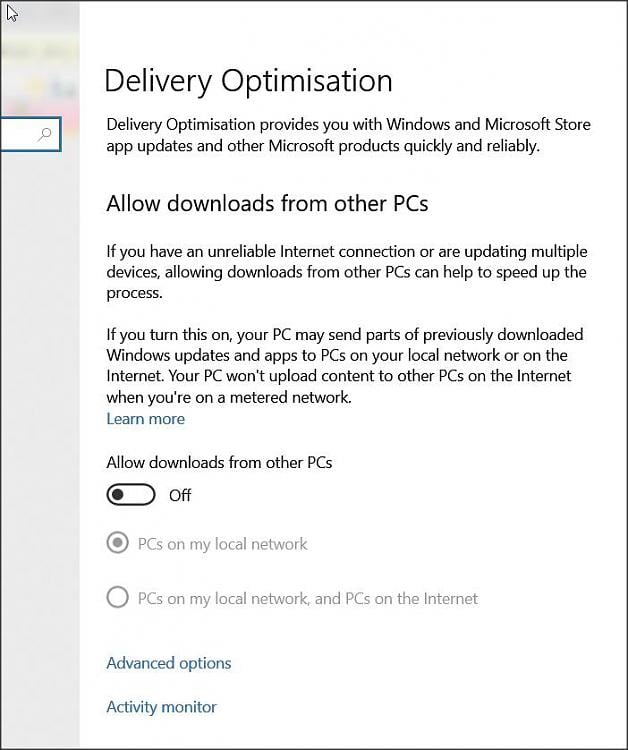This screenshot has width=628, height=750.
Task: Toggle Allow downloads from other PCs switch
Action: (x=131, y=495)
